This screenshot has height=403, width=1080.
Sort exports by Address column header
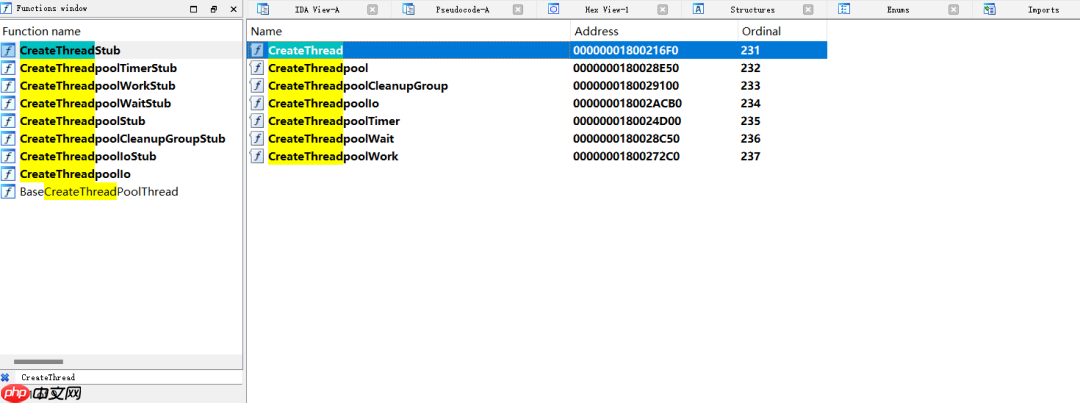(654, 32)
